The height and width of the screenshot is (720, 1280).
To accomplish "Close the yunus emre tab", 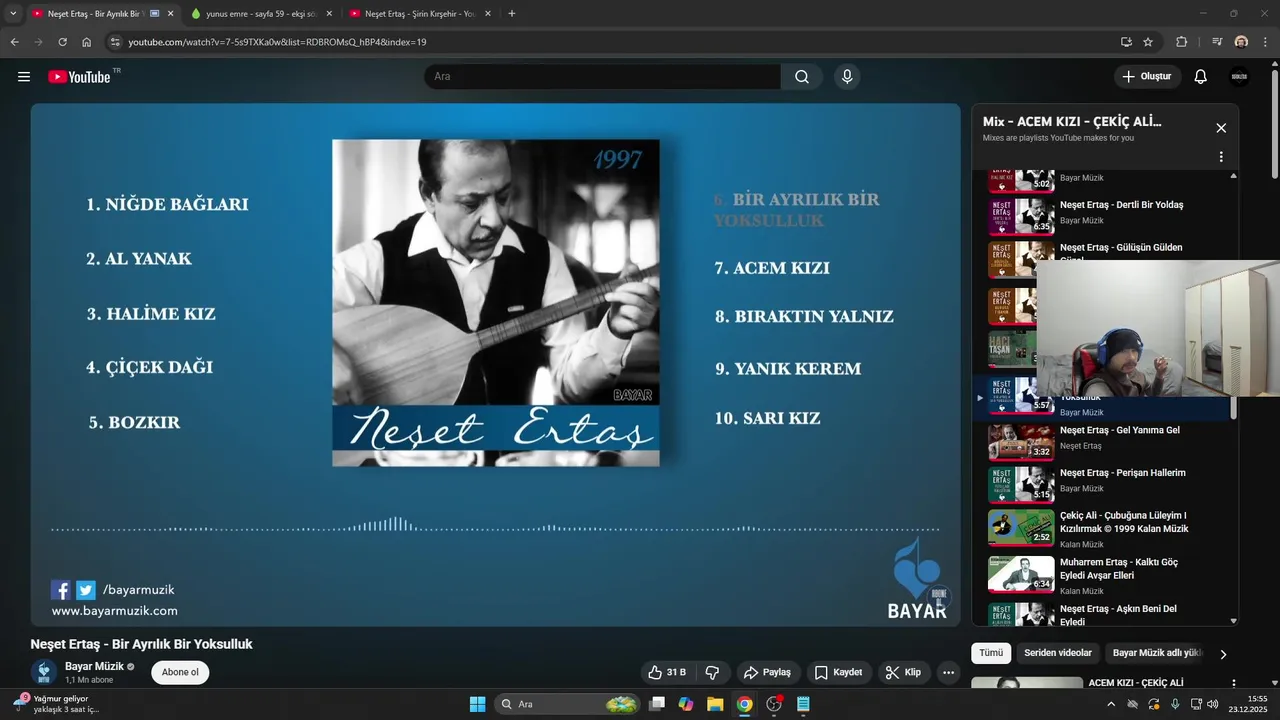I will 329,14.
